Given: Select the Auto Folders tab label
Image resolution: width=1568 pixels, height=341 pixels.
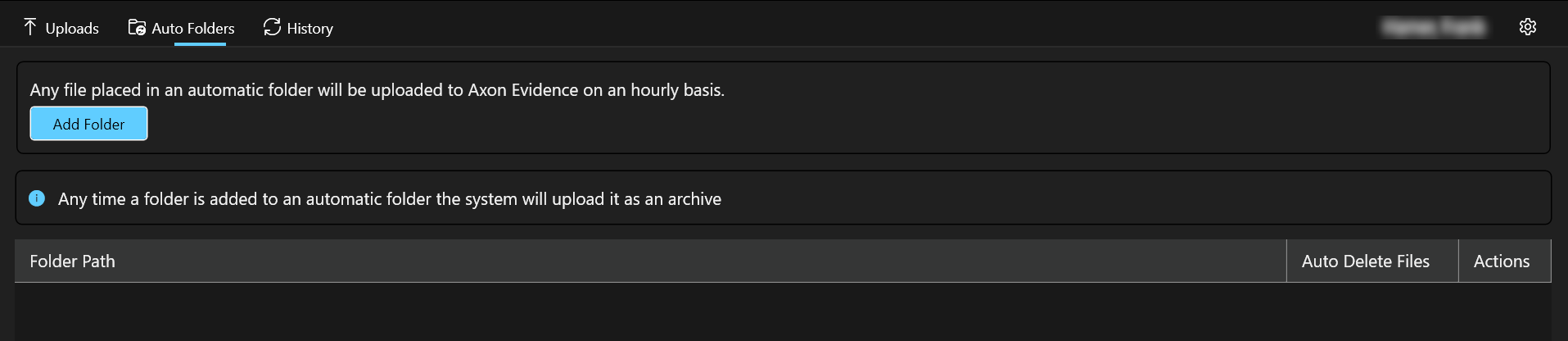Looking at the screenshot, I should pos(193,29).
